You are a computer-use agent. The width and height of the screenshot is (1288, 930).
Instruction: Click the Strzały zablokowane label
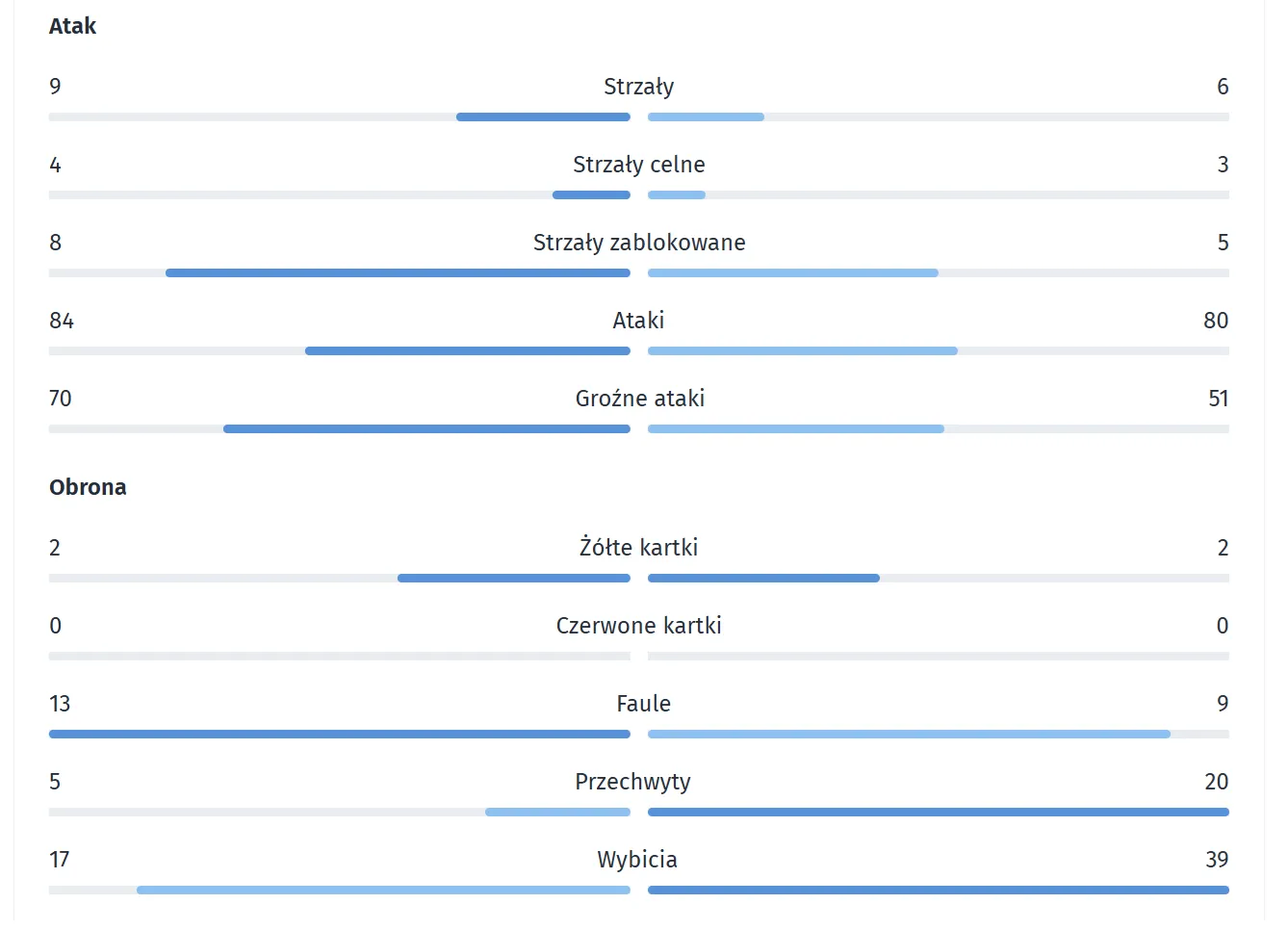pos(638,243)
